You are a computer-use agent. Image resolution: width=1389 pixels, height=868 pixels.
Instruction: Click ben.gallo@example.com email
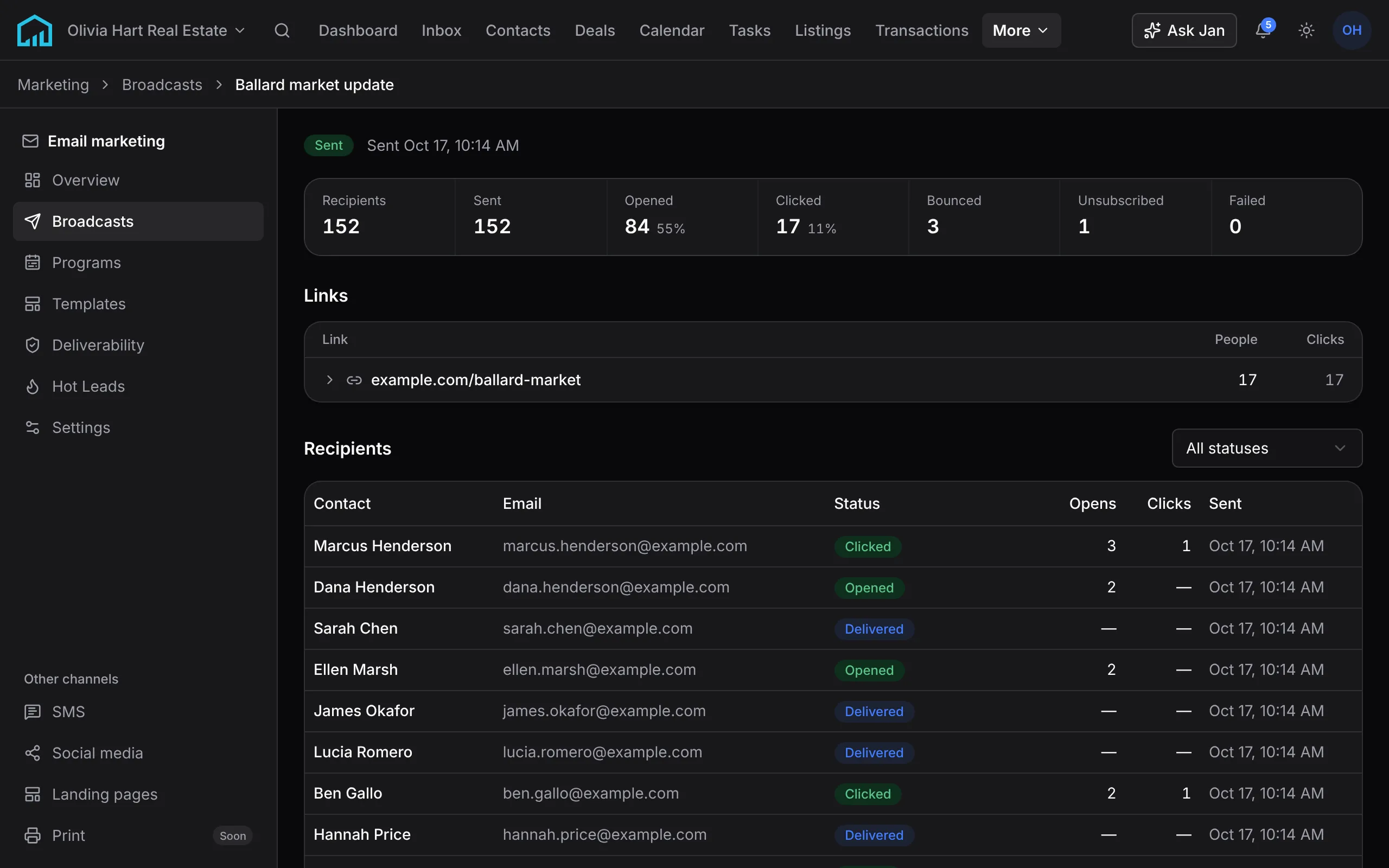(x=591, y=793)
